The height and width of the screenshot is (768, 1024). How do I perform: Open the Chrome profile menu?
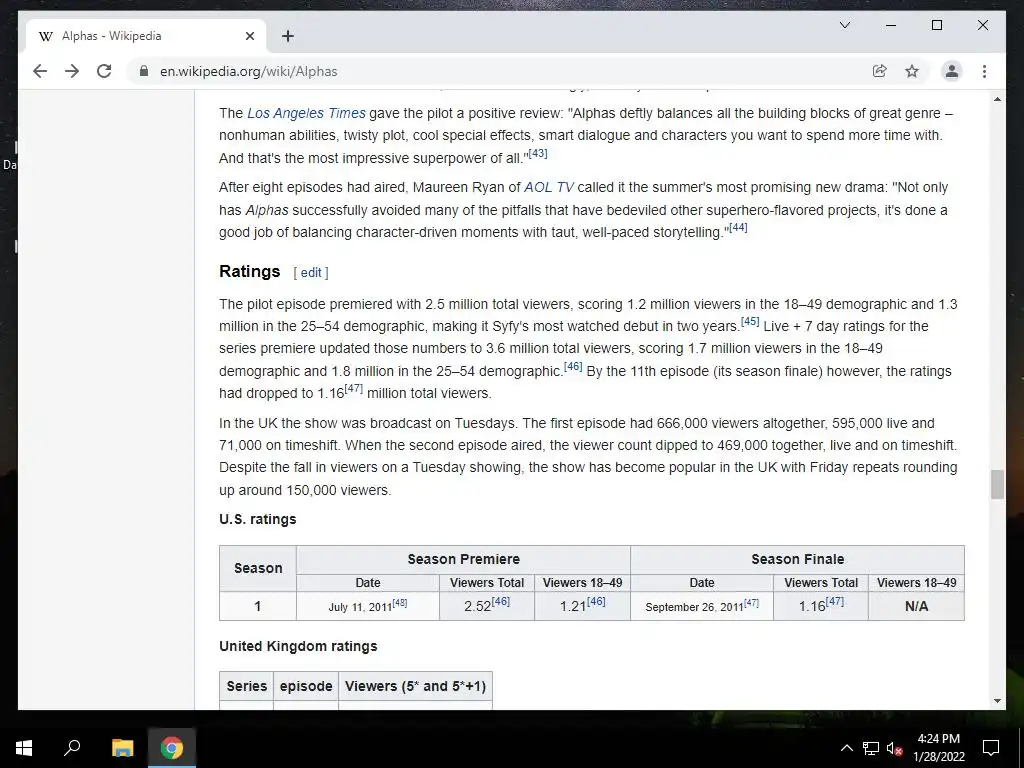pyautogui.click(x=952, y=71)
